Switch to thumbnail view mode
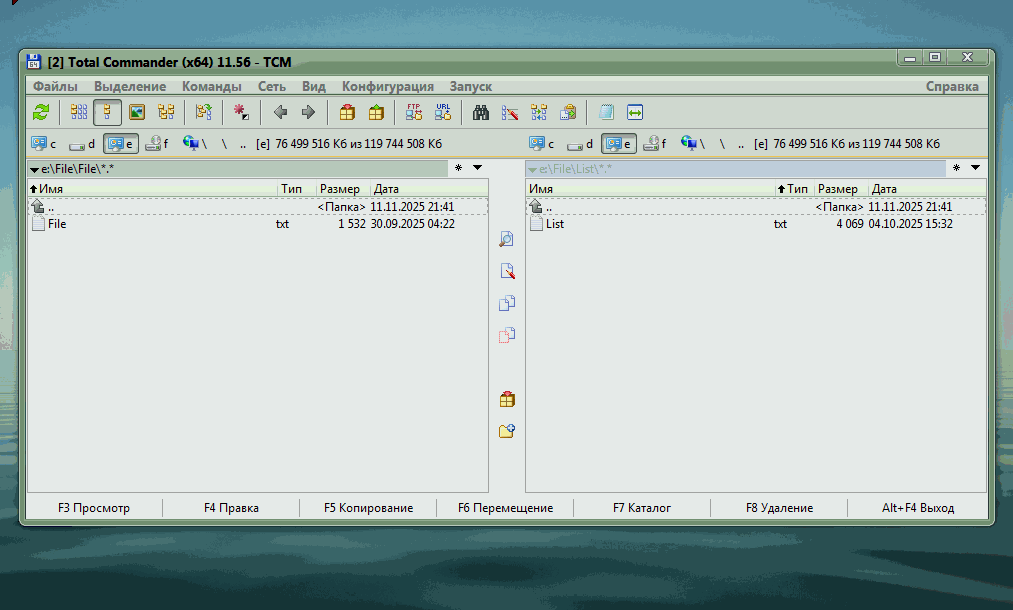 [137, 112]
